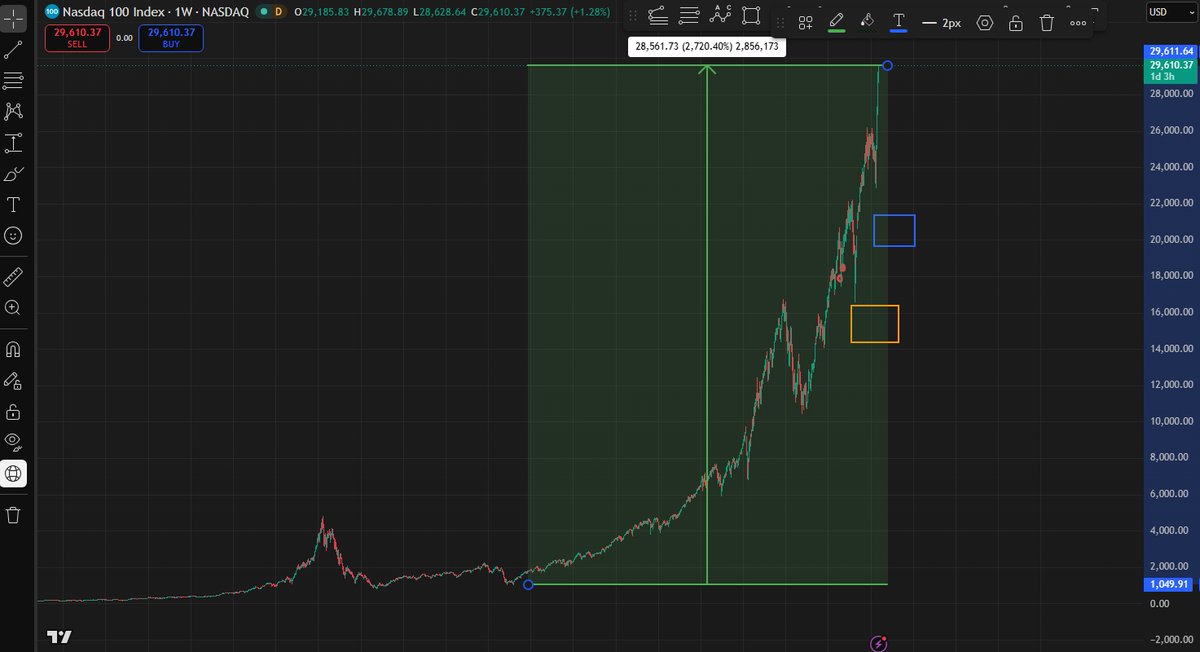Click the blue 1,049.91 price axis label

point(1170,584)
